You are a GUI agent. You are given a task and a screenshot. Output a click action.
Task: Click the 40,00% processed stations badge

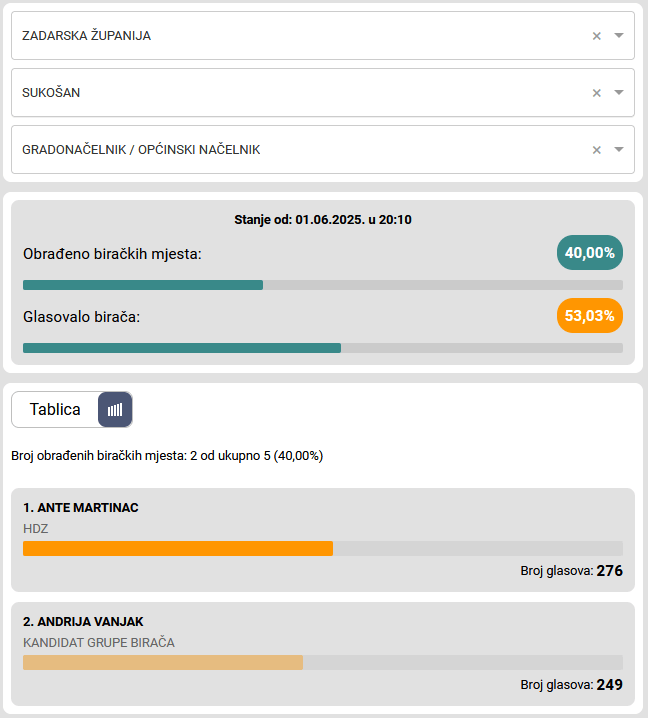coord(589,253)
